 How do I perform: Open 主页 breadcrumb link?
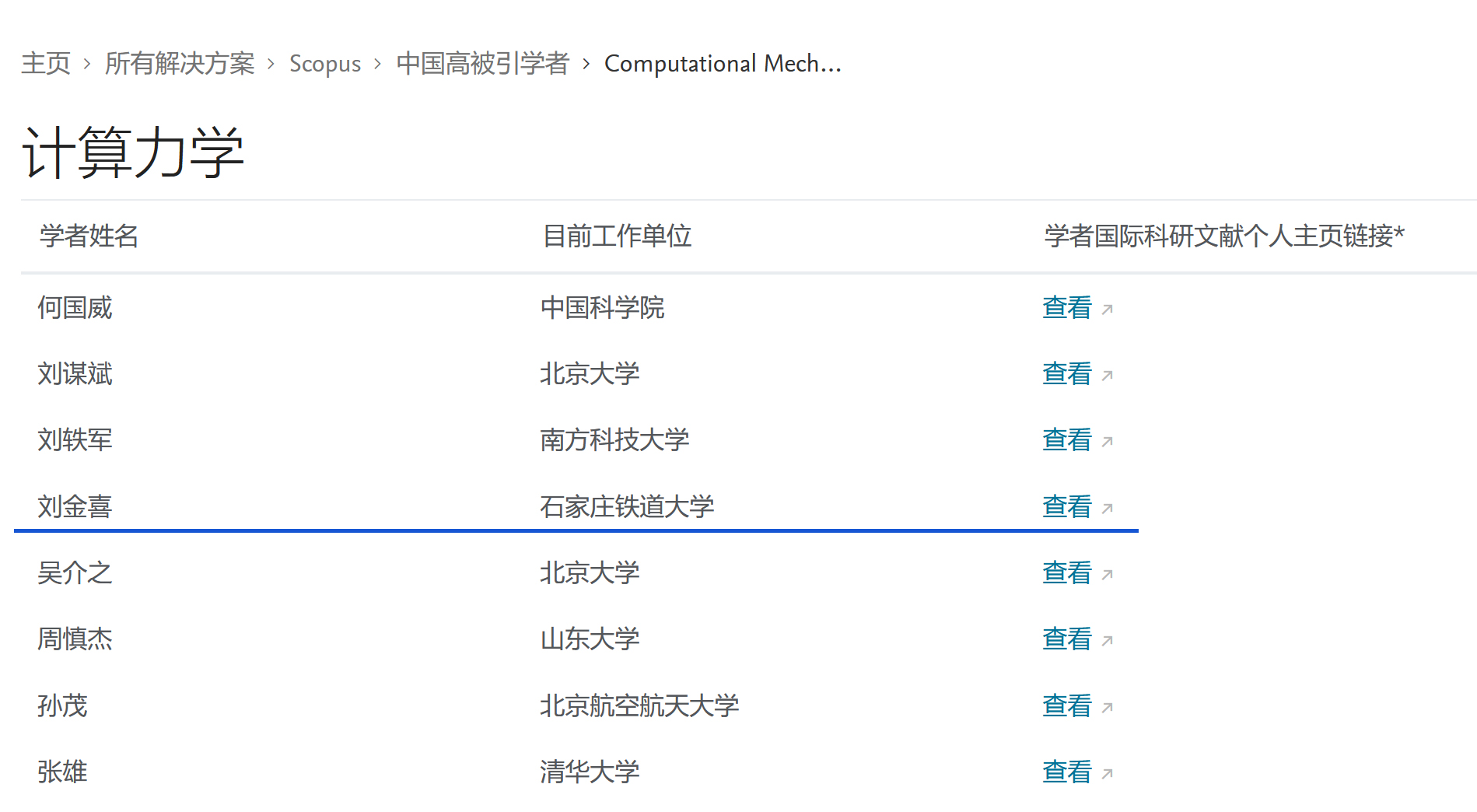pyautogui.click(x=46, y=63)
